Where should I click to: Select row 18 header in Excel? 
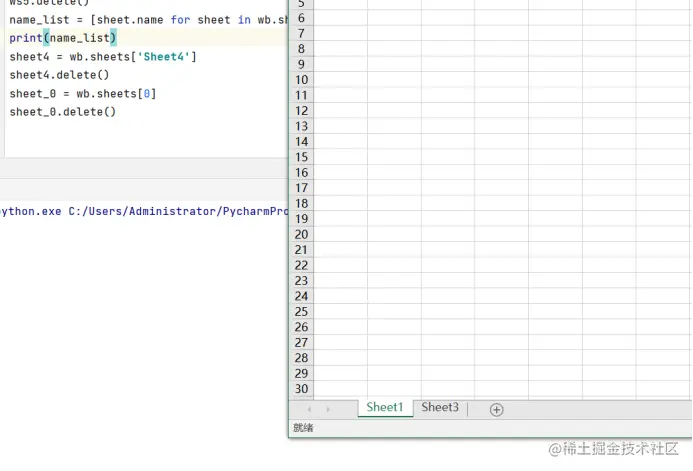point(301,204)
